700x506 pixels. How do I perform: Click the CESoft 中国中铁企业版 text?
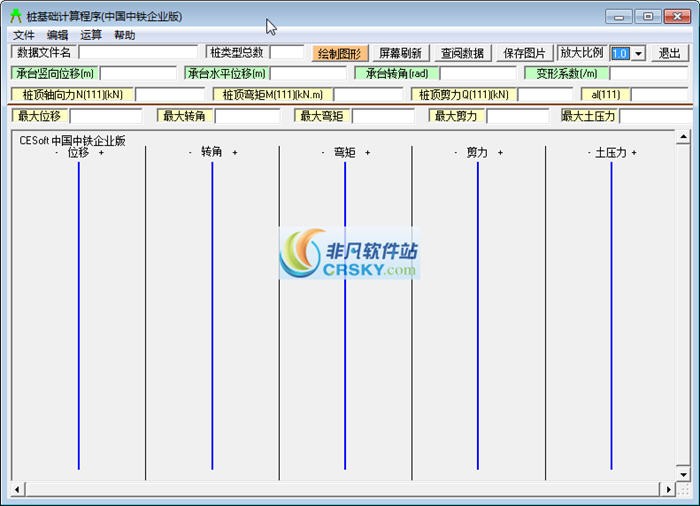[72, 140]
